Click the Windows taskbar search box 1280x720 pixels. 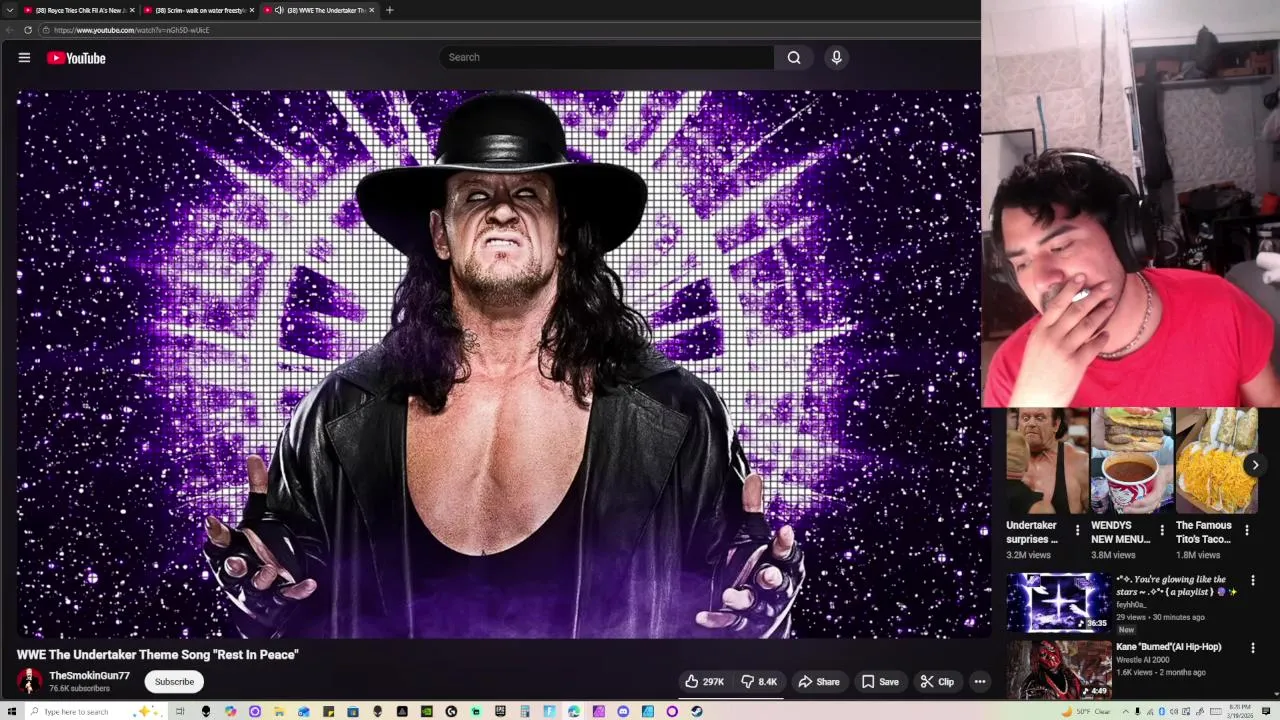coord(96,711)
